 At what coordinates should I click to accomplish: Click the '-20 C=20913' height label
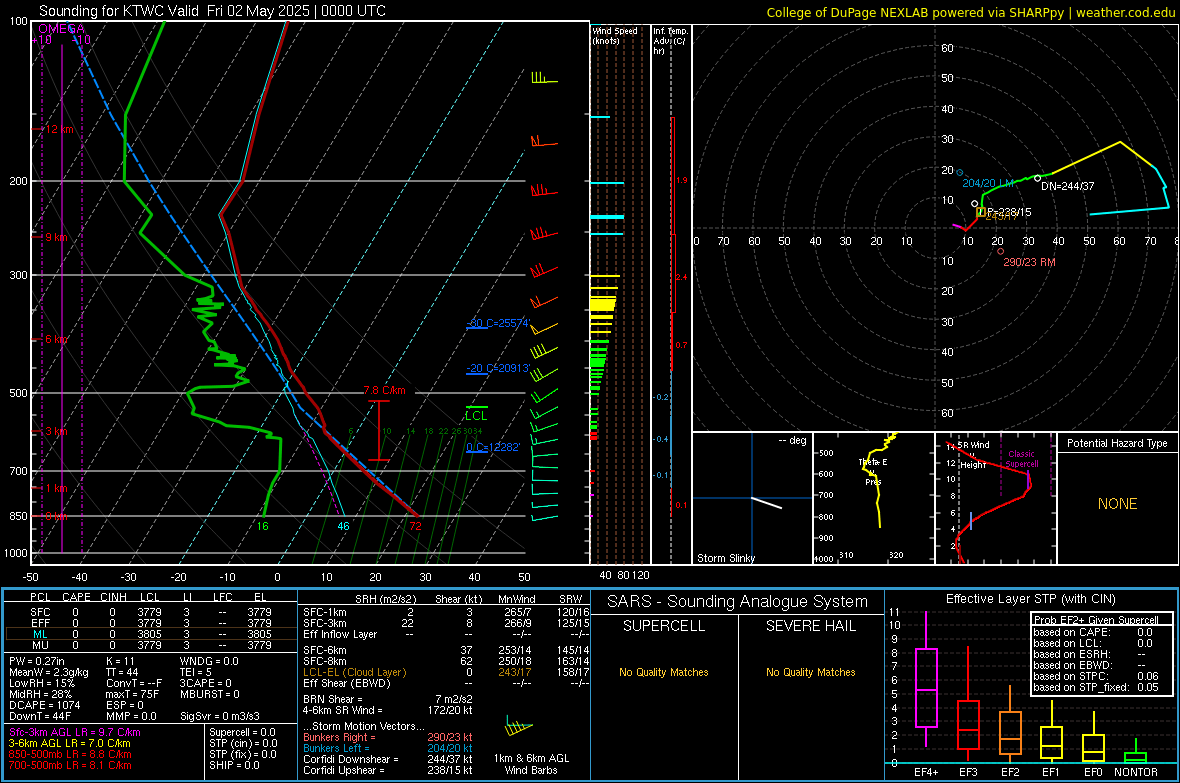click(x=498, y=368)
